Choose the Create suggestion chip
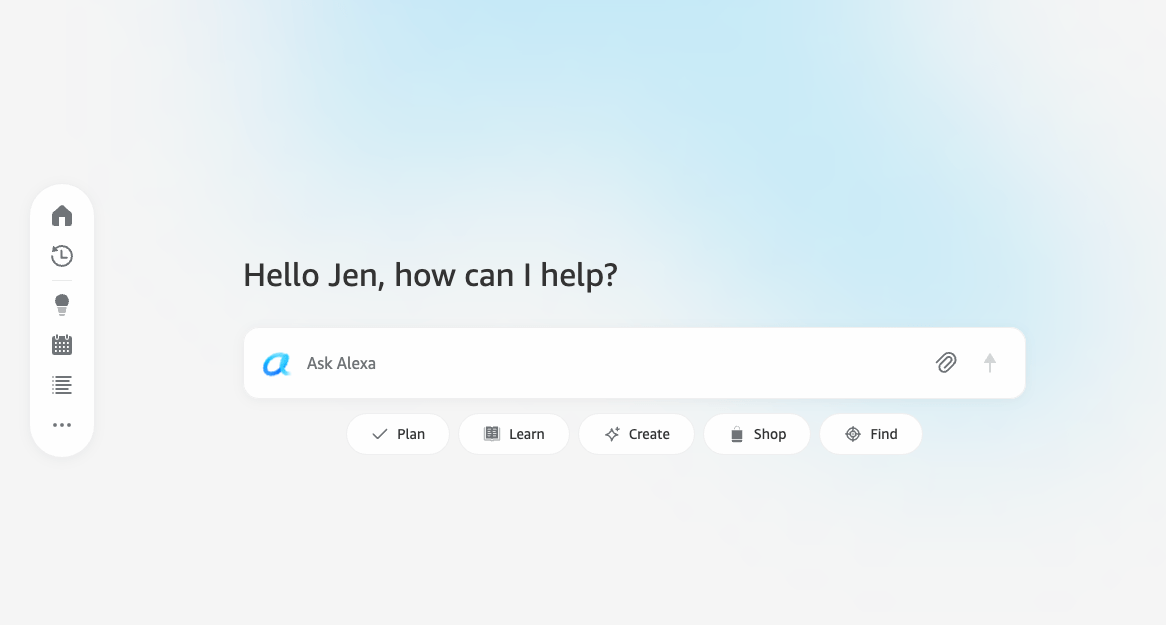 (636, 433)
